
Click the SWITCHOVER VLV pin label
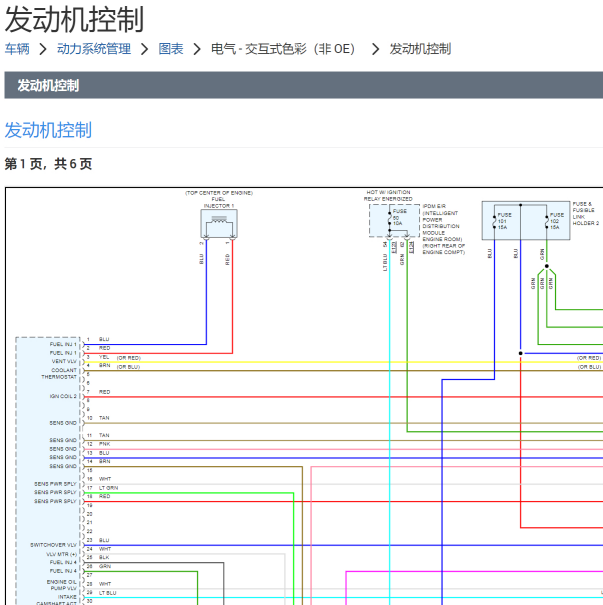click(54, 545)
